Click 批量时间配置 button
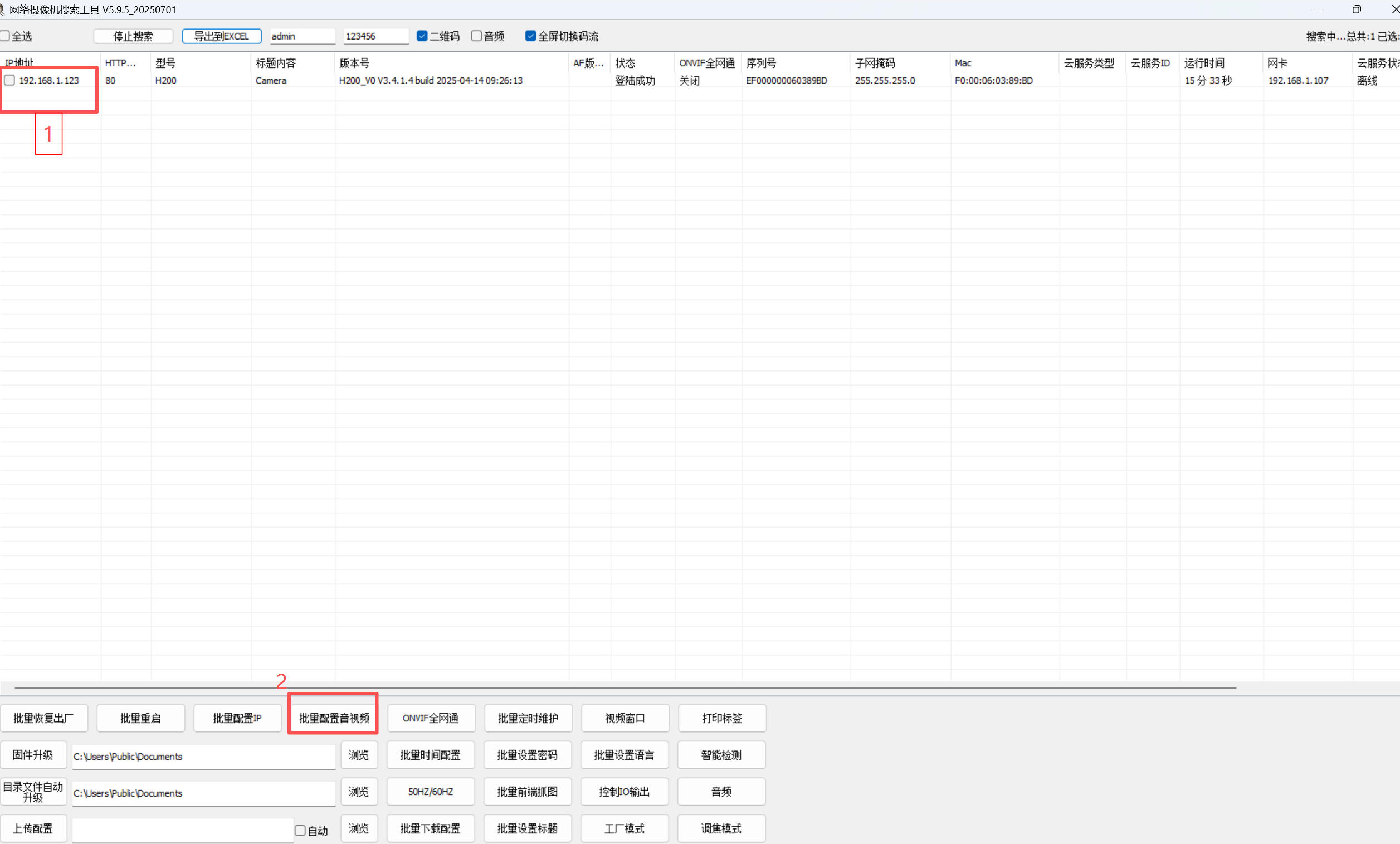Screen dimensions: 1400x844 tap(431, 755)
